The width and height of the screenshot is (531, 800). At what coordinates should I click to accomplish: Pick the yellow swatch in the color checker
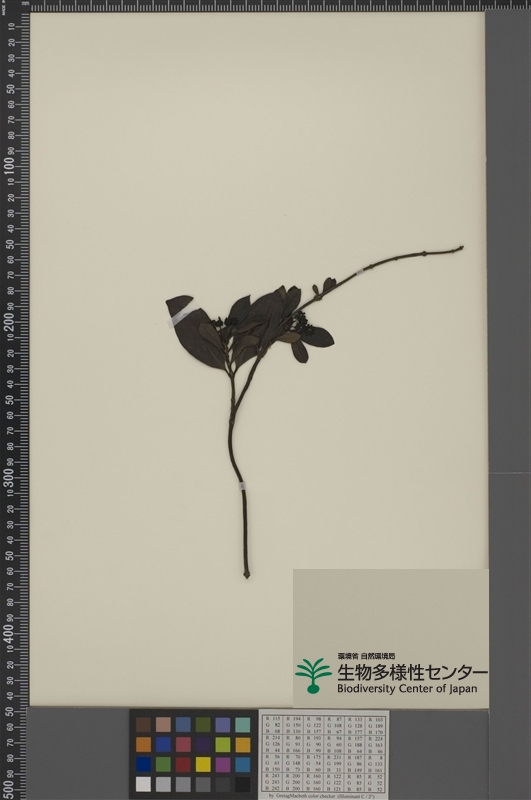pyautogui.click(x=203, y=764)
